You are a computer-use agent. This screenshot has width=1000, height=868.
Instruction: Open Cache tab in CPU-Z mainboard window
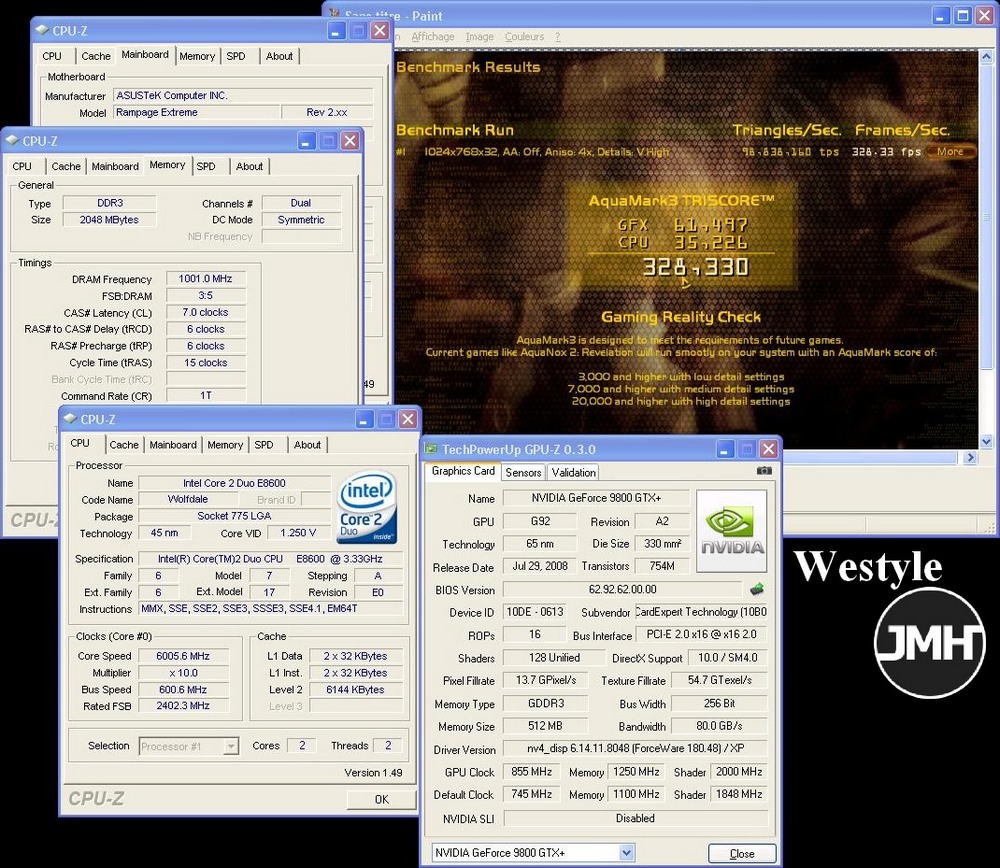click(x=96, y=56)
